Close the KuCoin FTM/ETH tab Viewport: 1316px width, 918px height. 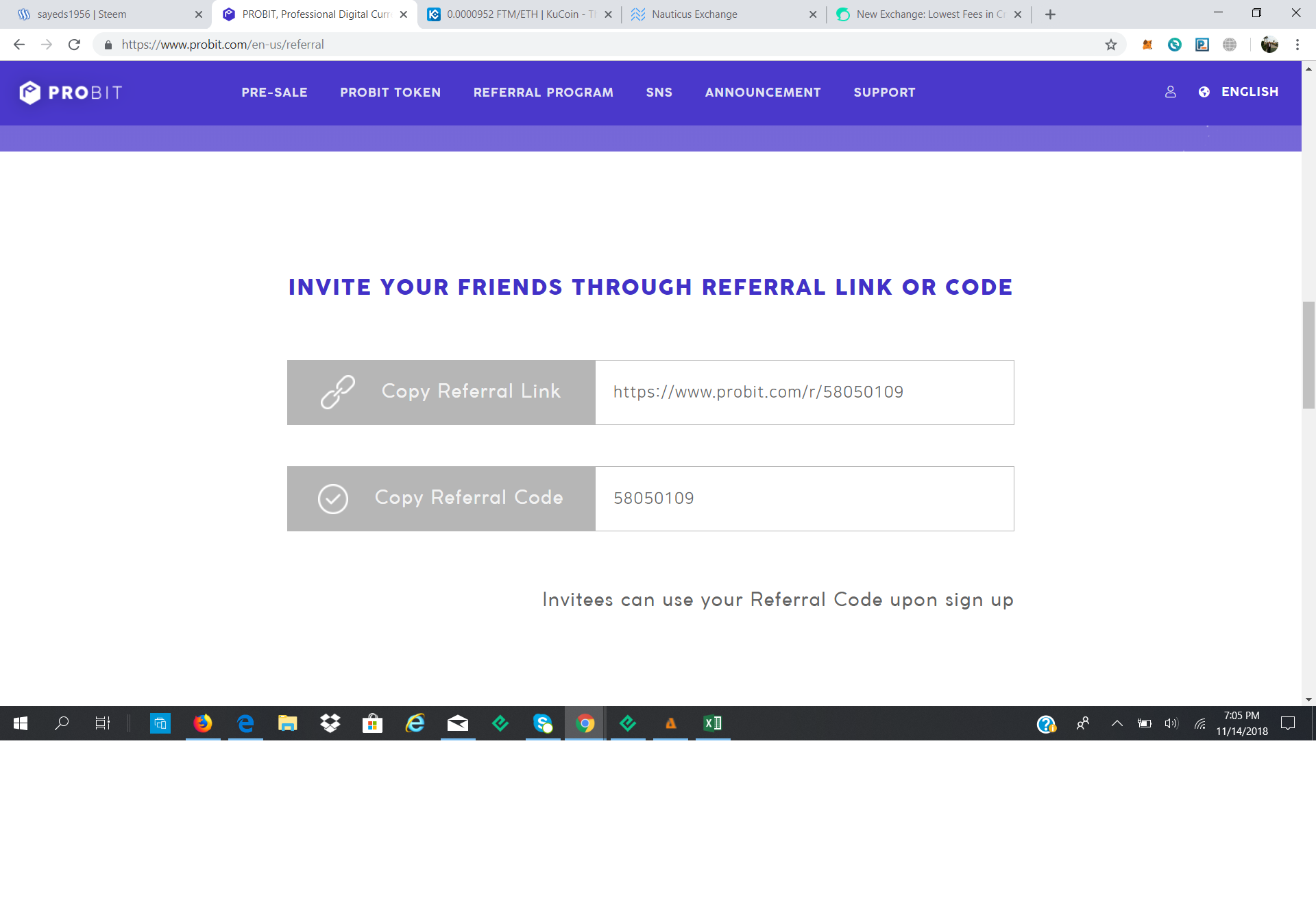[608, 14]
